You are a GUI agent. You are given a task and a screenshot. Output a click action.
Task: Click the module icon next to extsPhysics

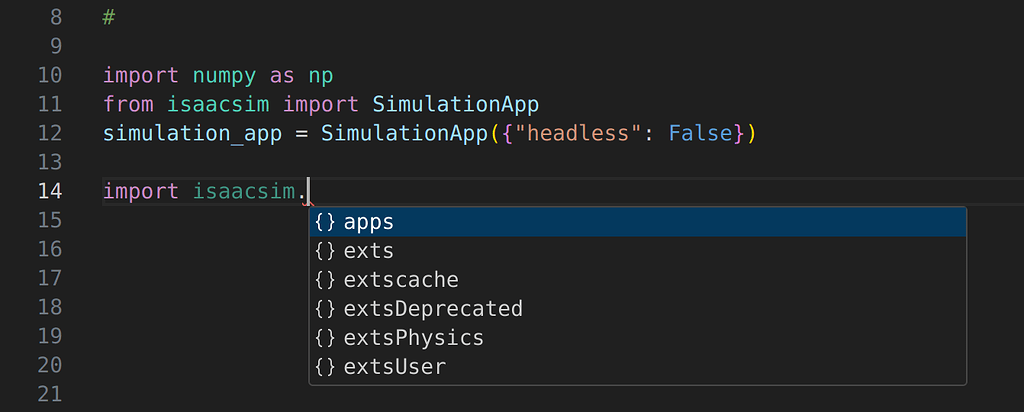point(325,338)
